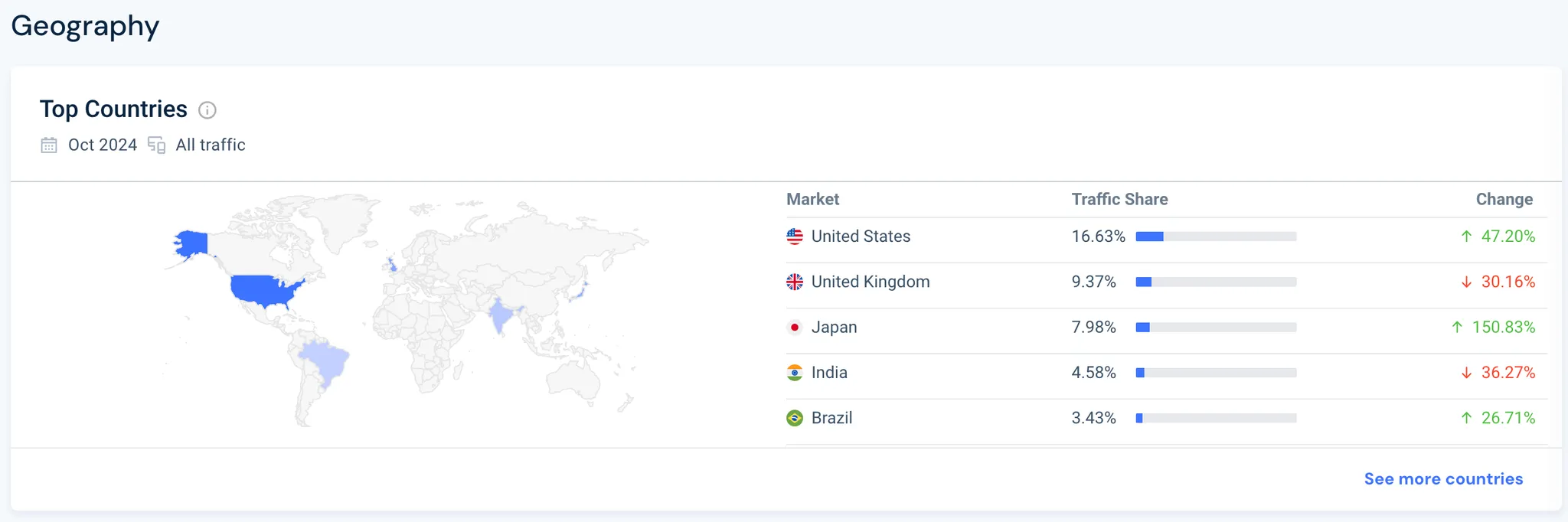This screenshot has height=522, width=1568.
Task: Click the calendar icon near Oct 2024
Action: [49, 145]
